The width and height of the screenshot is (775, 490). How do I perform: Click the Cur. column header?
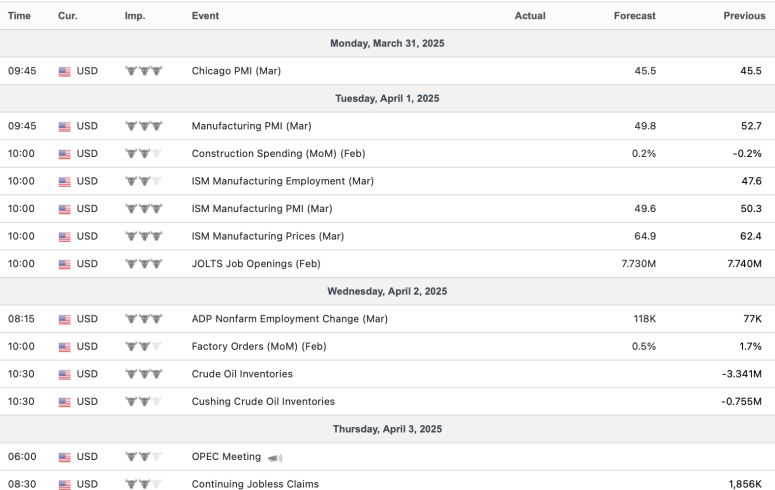click(68, 16)
